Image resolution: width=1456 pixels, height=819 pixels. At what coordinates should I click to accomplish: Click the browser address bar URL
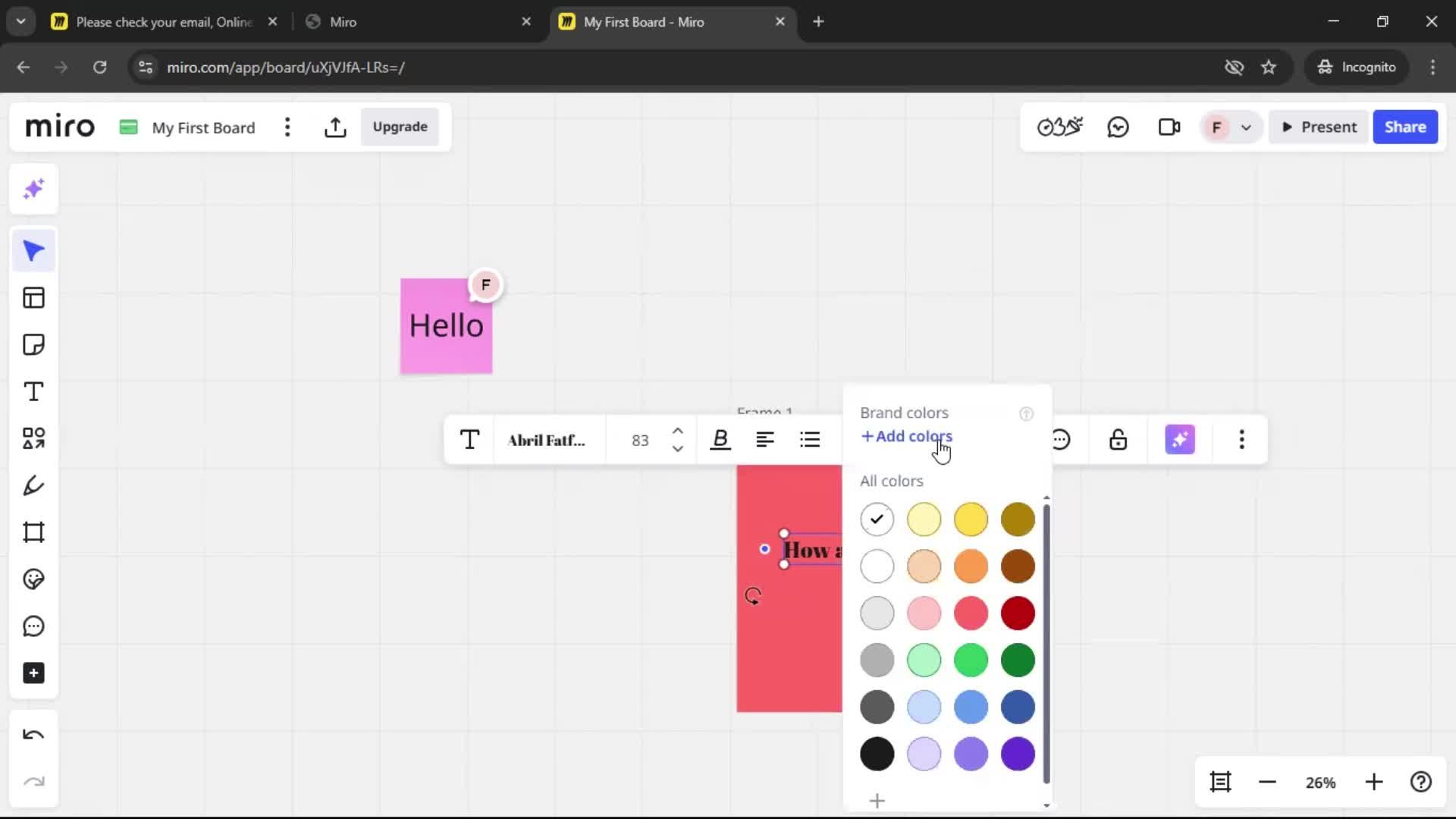[x=285, y=67]
